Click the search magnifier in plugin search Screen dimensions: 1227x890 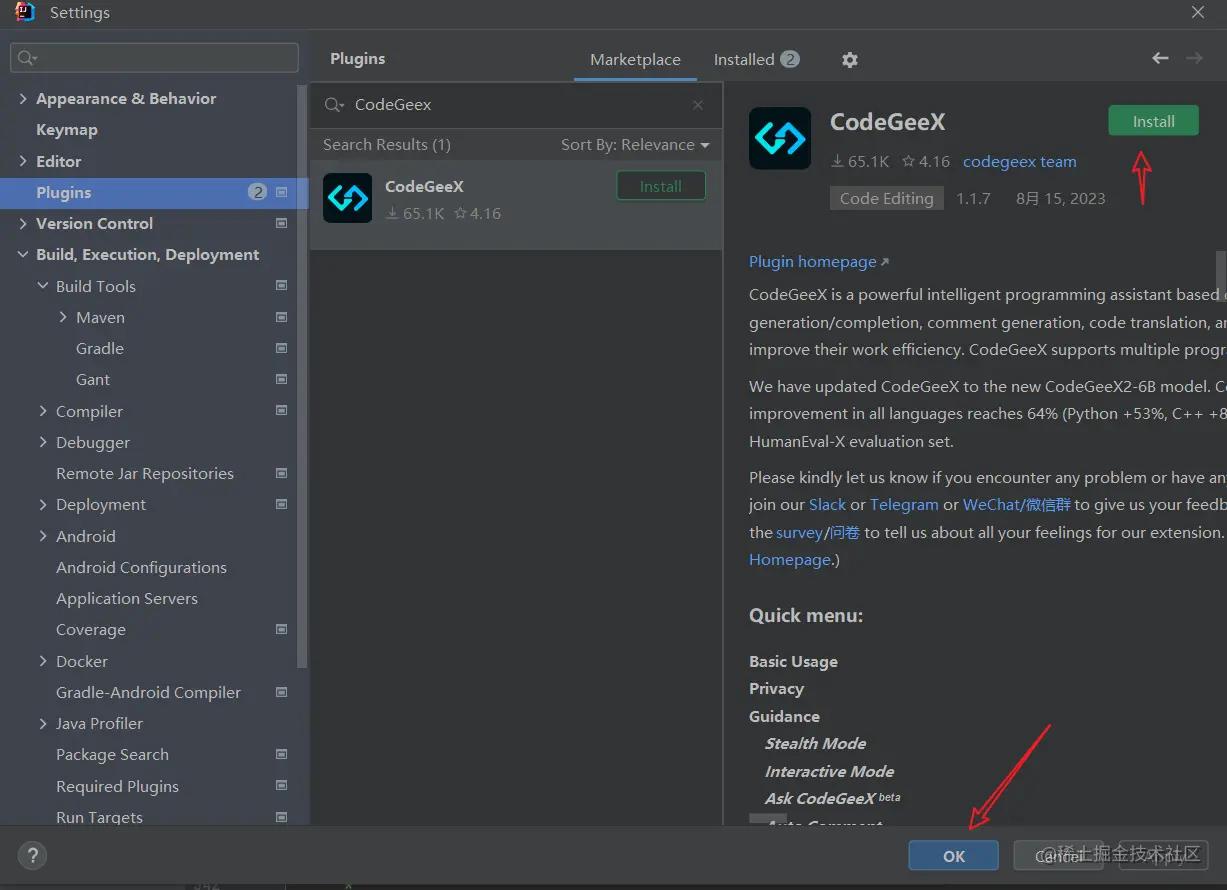pyautogui.click(x=334, y=105)
